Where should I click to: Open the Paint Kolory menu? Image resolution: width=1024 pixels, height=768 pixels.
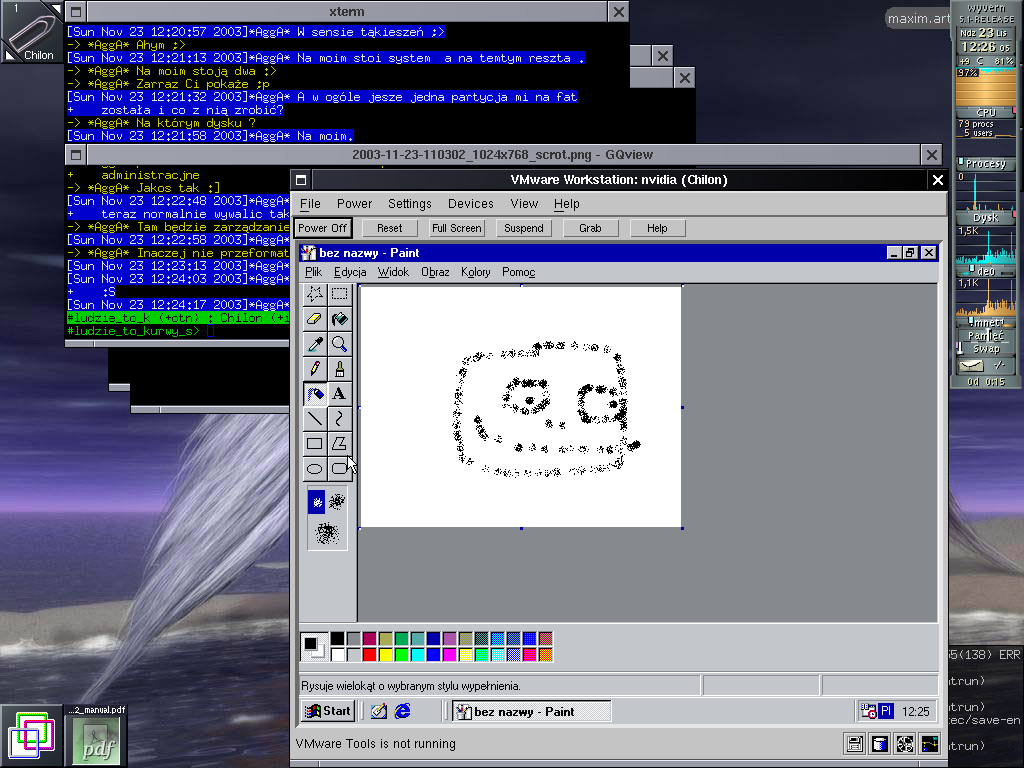(x=475, y=272)
